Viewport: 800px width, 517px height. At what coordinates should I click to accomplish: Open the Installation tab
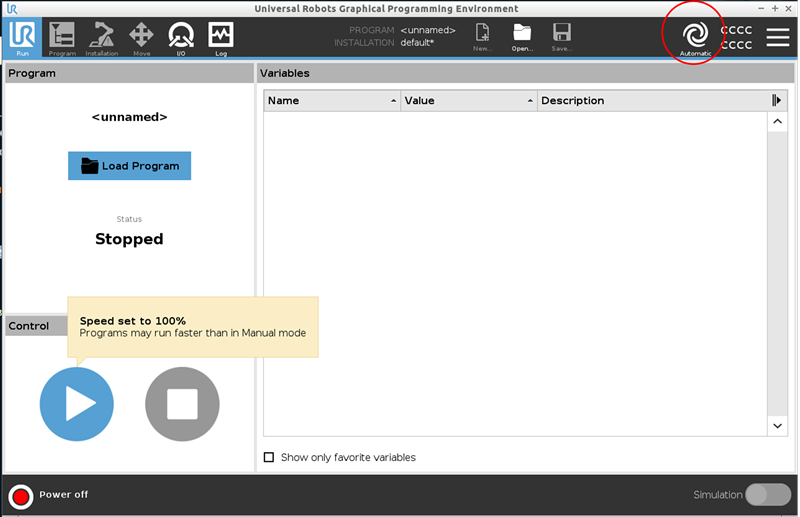(x=102, y=39)
